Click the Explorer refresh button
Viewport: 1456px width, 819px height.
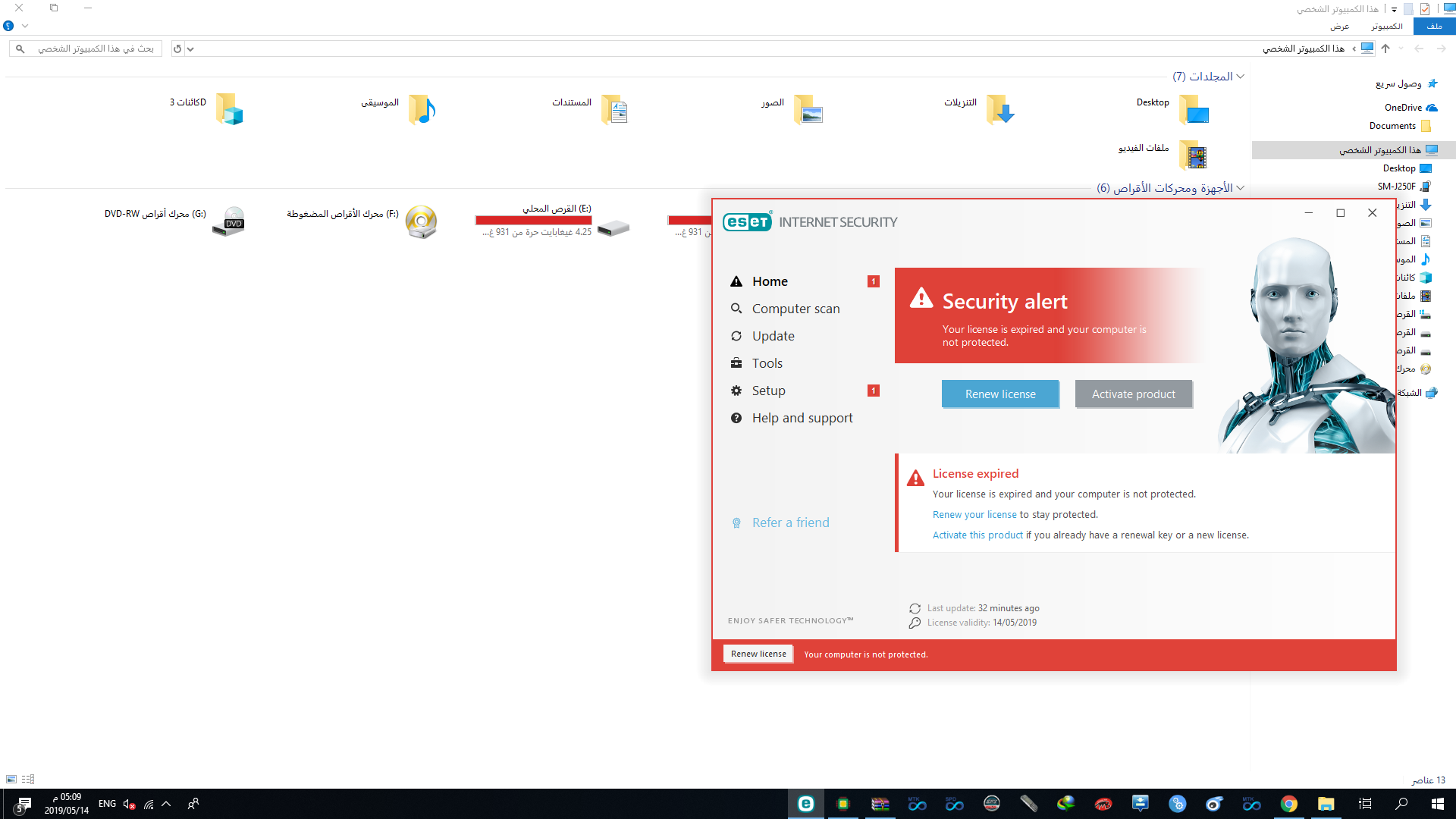(177, 49)
